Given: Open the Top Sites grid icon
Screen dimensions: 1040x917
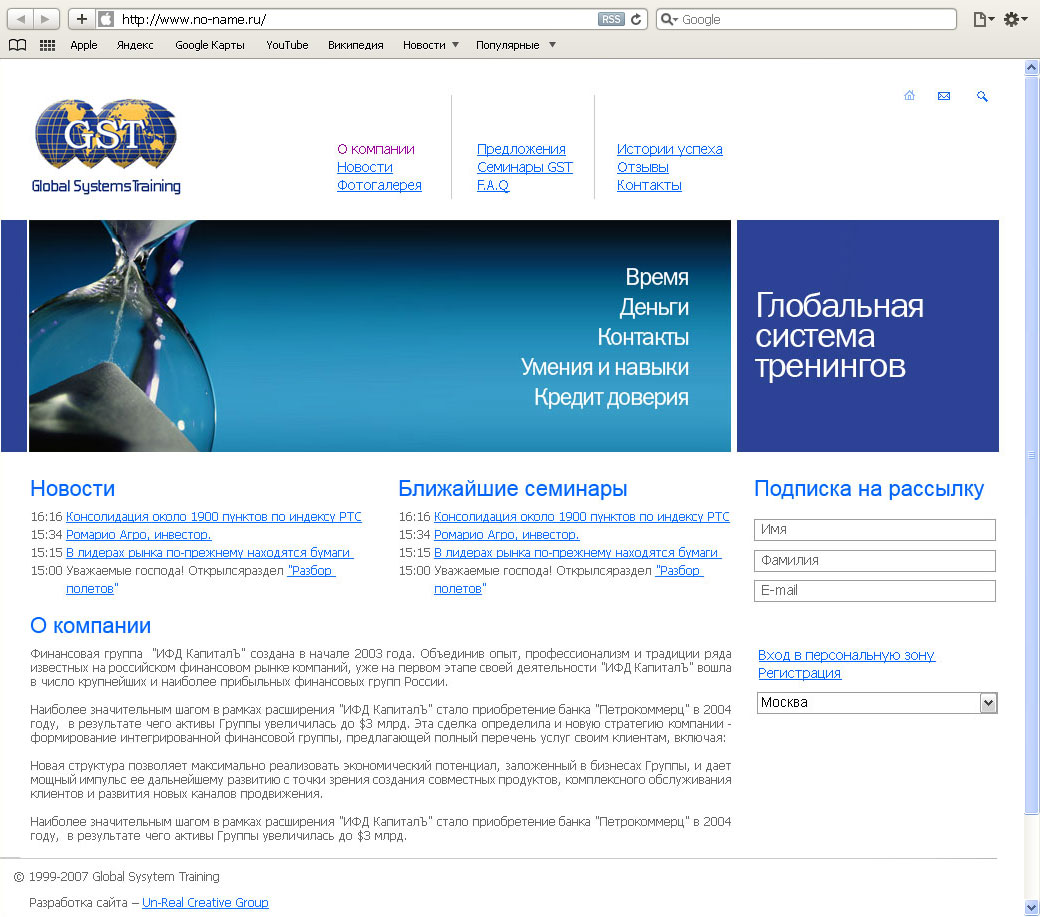Looking at the screenshot, I should click(x=47, y=45).
